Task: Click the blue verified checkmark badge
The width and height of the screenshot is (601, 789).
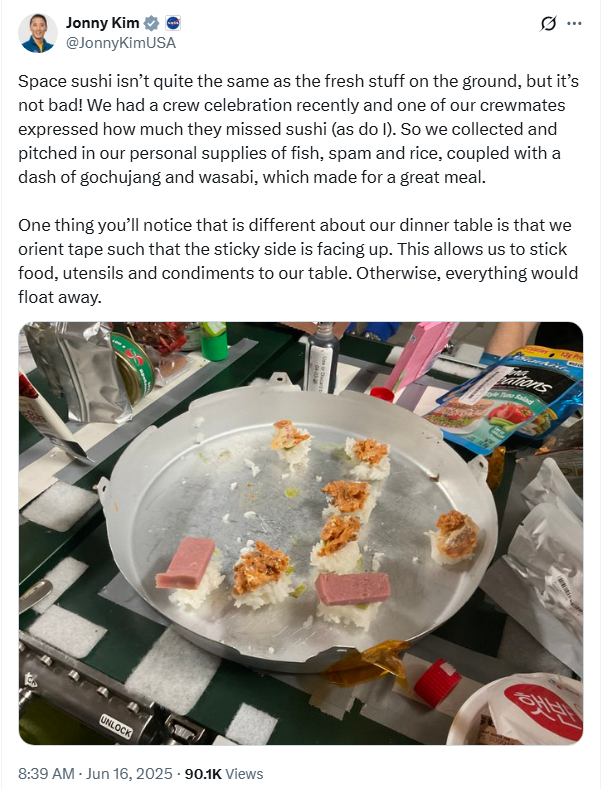Action: point(152,23)
